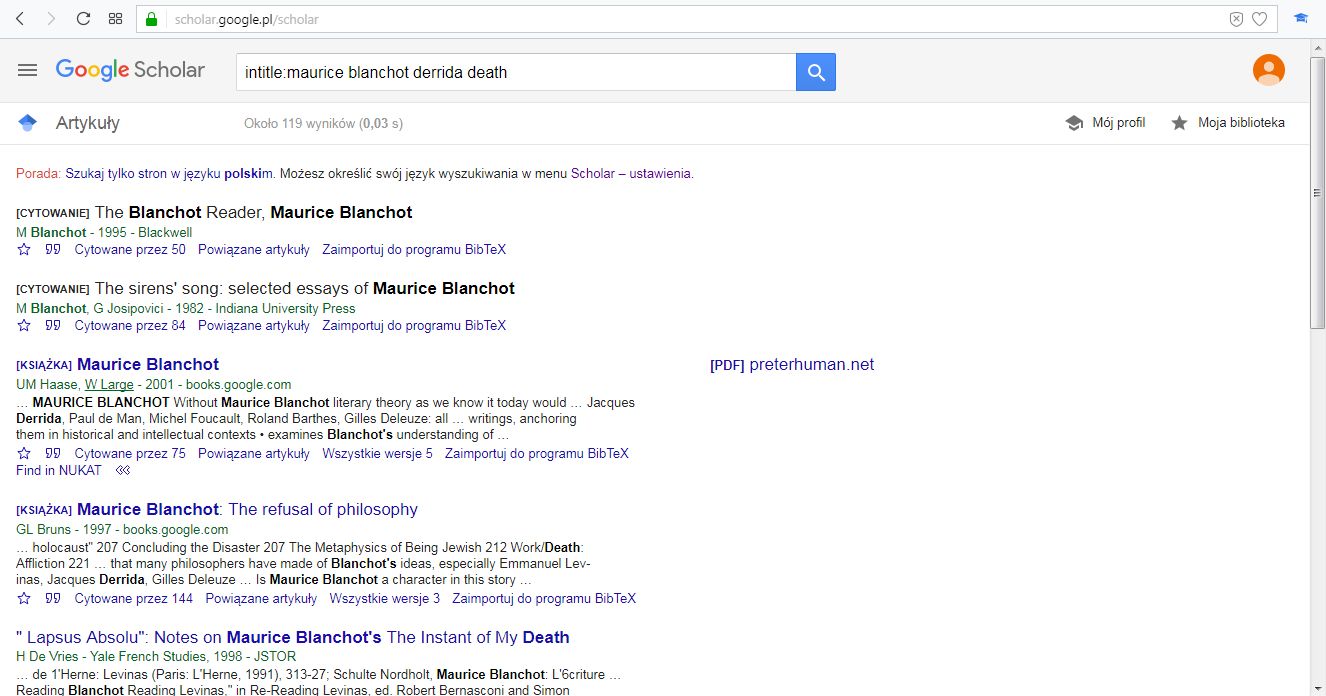Open the account profile avatar
The width and height of the screenshot is (1326, 696).
(1268, 69)
